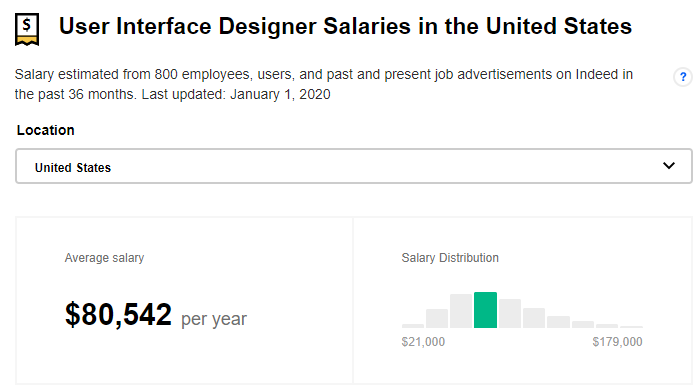
Task: Click the gray bar left of green bar
Action: [x=461, y=311]
